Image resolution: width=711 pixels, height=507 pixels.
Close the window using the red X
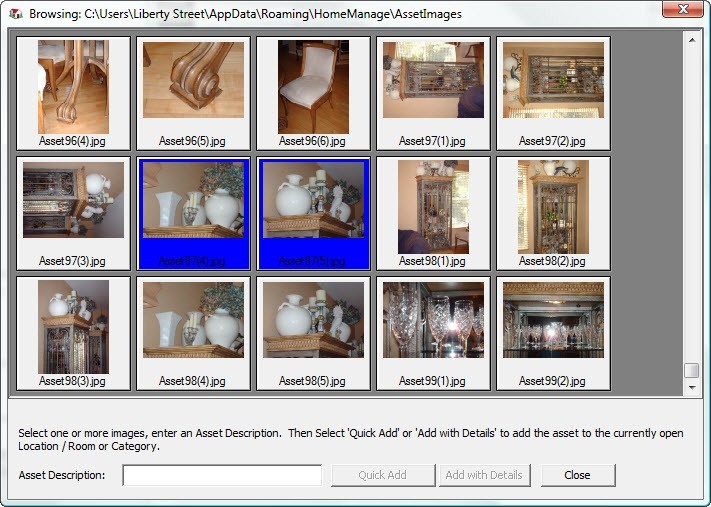coord(683,9)
